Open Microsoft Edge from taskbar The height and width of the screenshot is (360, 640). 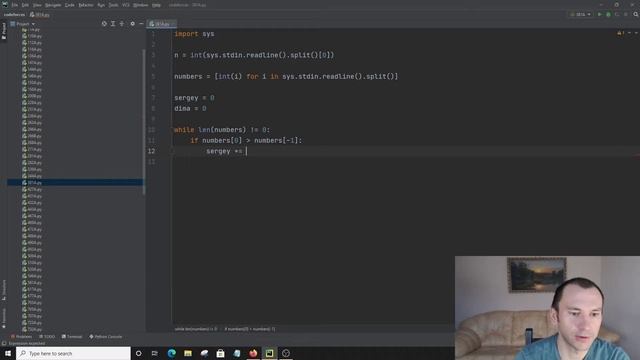(x=171, y=353)
